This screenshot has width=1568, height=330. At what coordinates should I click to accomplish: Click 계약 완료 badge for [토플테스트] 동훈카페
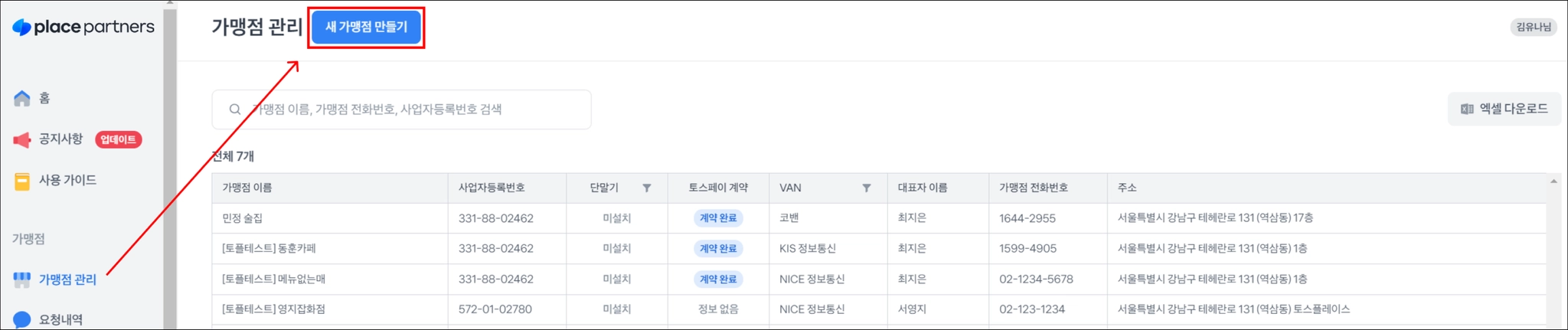point(717,249)
